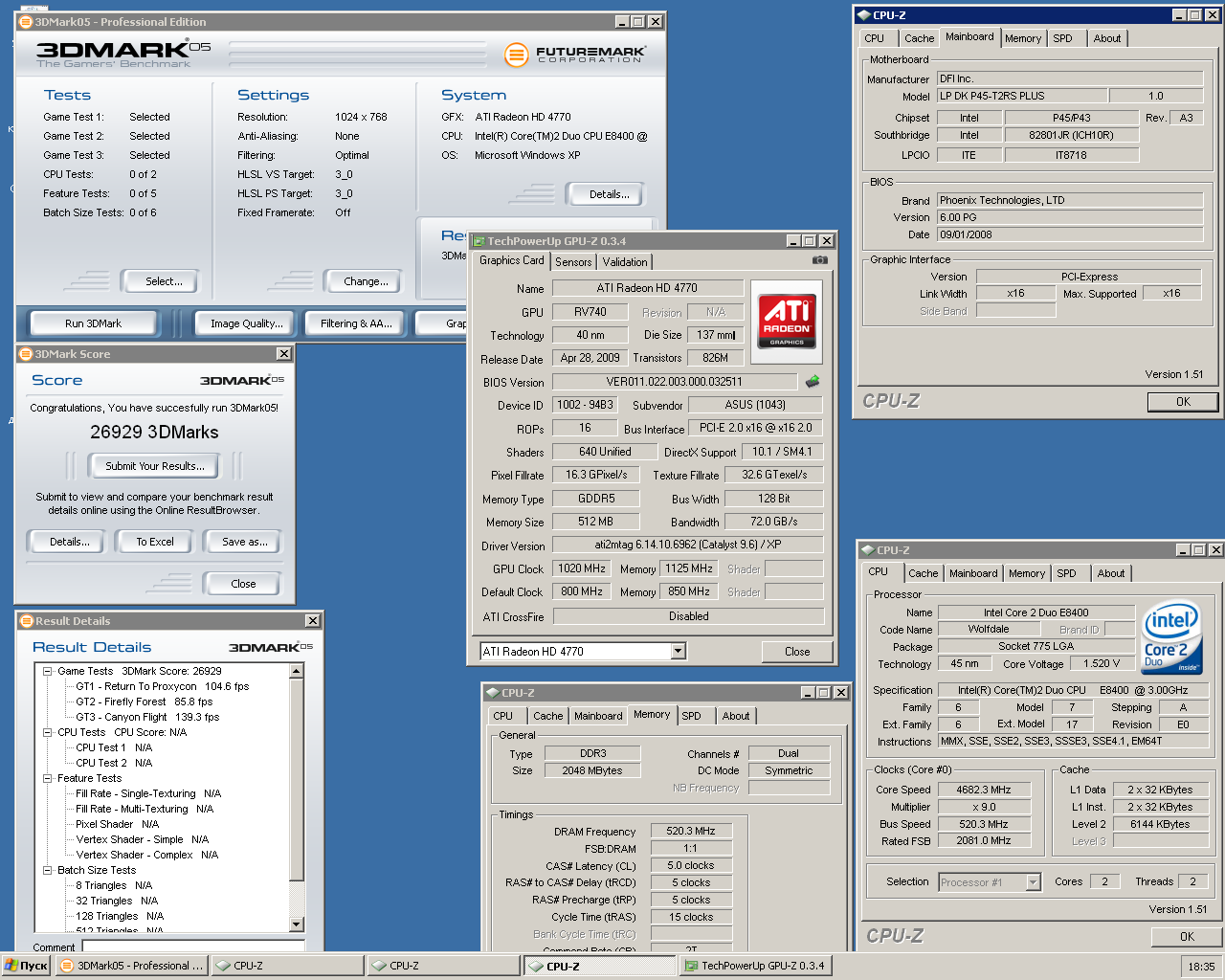The width and height of the screenshot is (1225, 980).
Task: Click the Filtering & AA... button
Action: (357, 323)
